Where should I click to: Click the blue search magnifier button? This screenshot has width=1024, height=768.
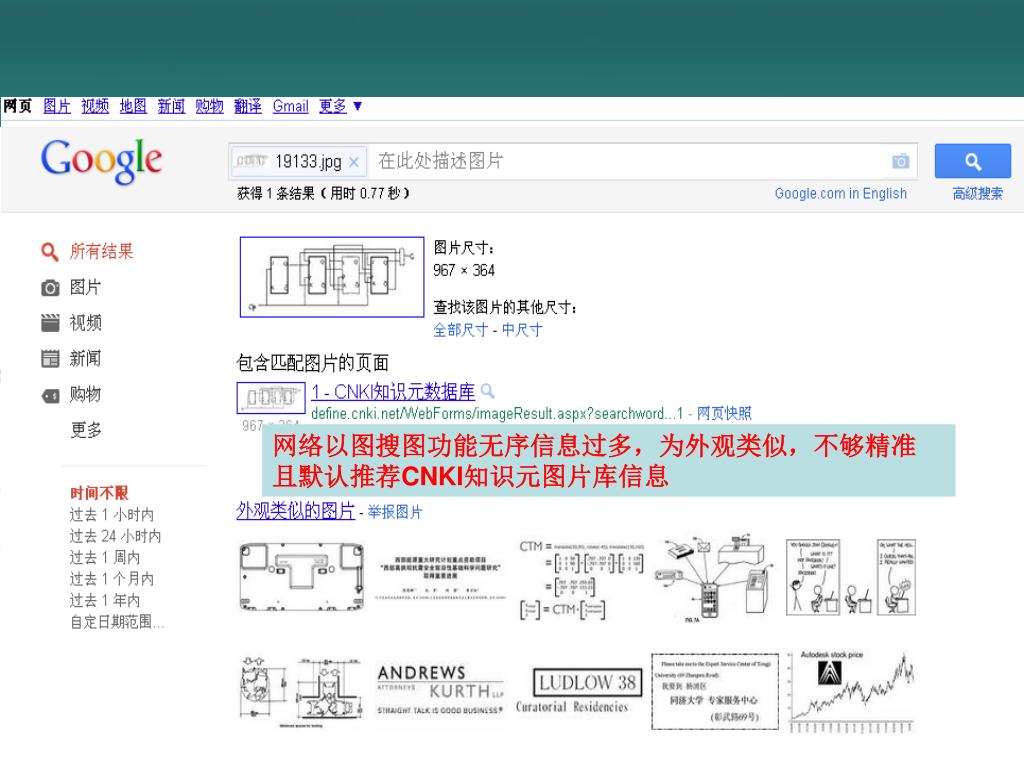[972, 161]
